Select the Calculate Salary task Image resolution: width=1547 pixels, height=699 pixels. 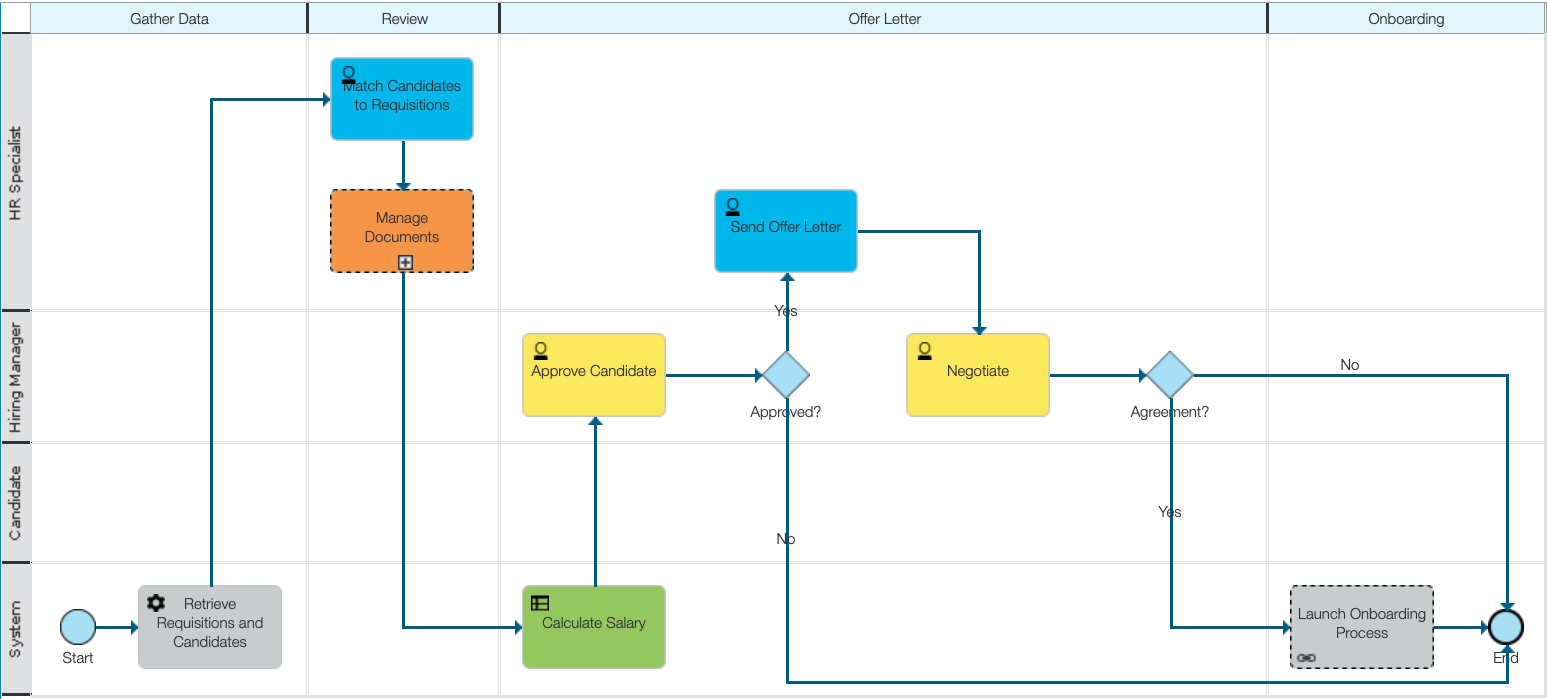(x=594, y=627)
